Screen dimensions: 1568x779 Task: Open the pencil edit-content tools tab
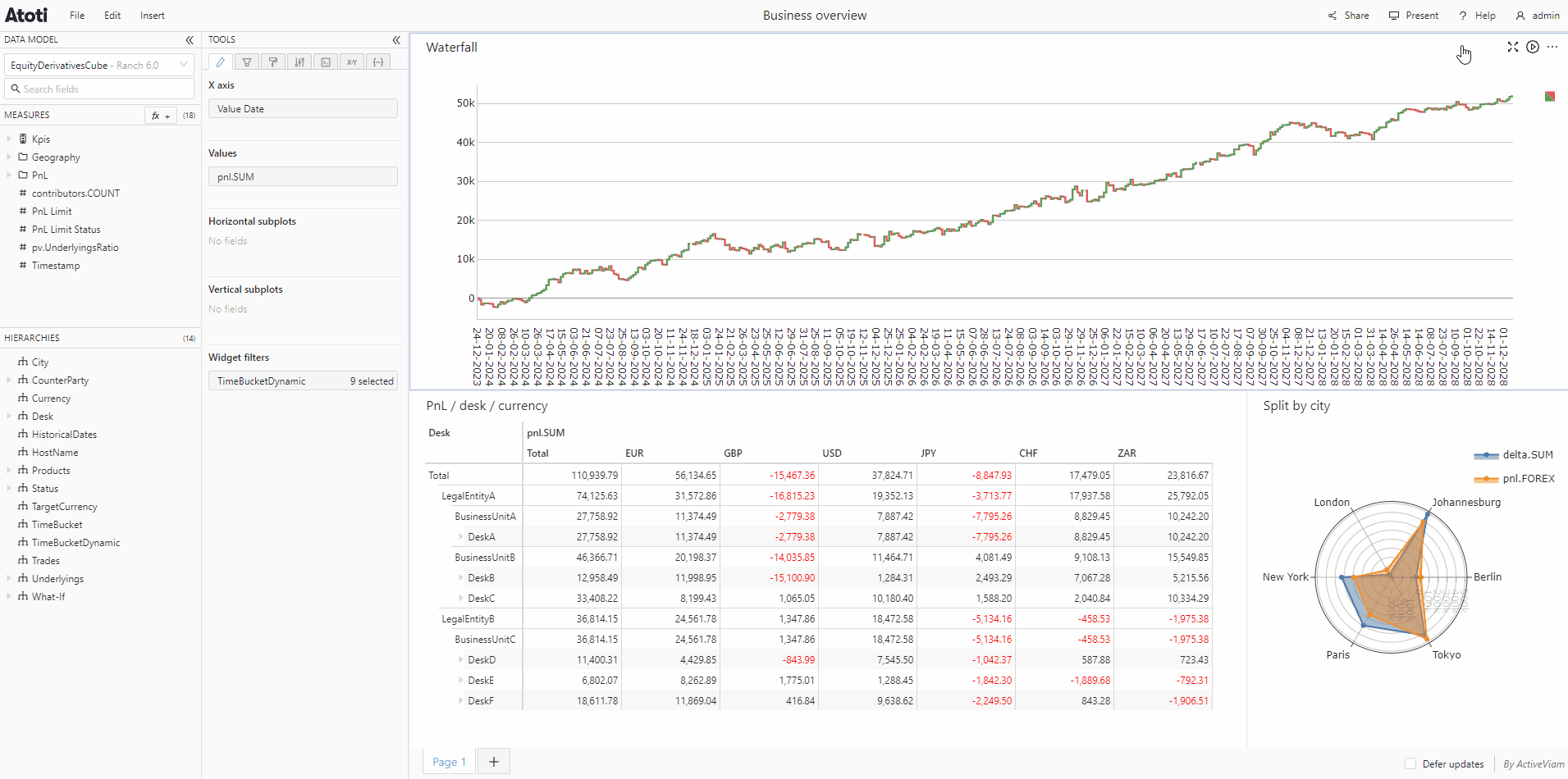(221, 62)
